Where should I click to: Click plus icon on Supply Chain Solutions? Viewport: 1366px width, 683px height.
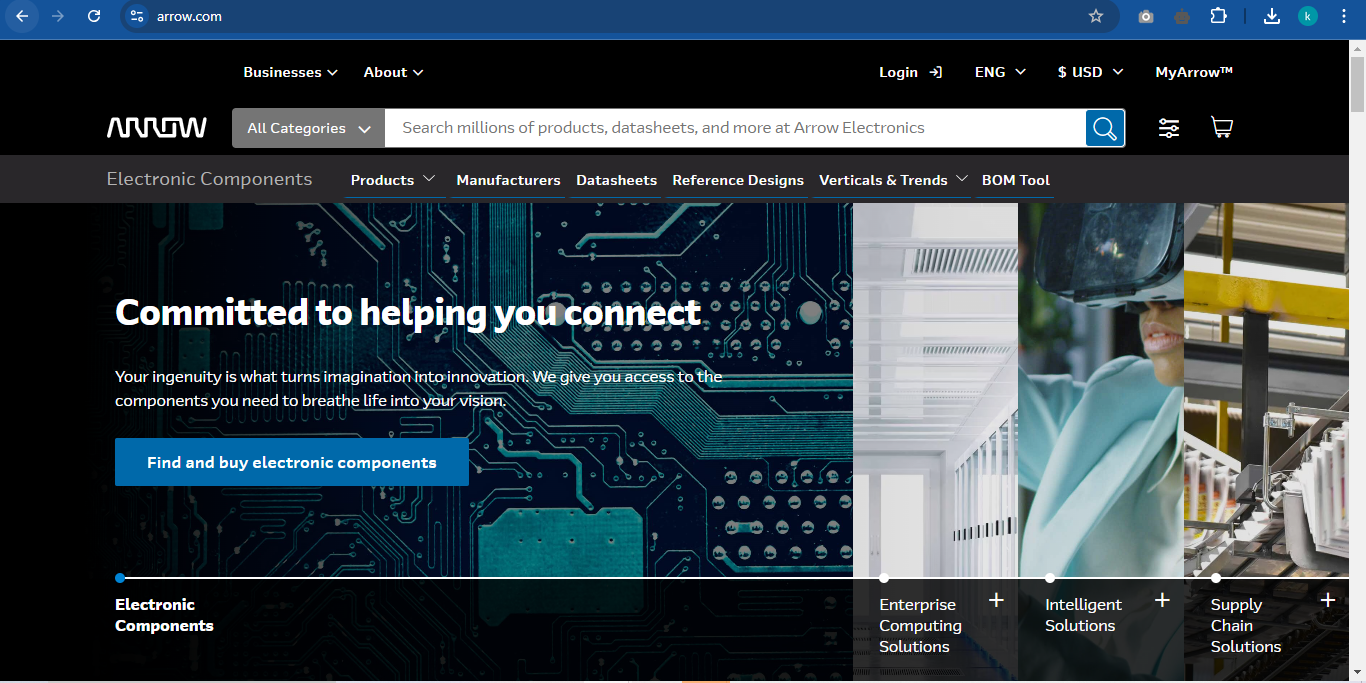[1328, 600]
